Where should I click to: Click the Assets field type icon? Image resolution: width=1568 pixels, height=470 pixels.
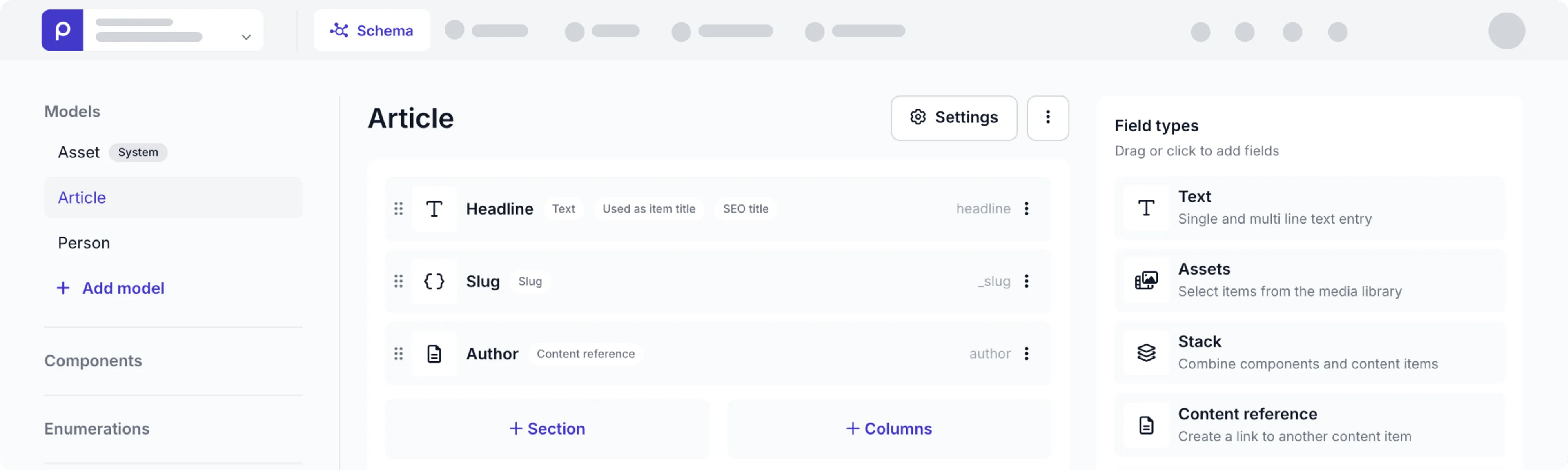pos(1146,280)
